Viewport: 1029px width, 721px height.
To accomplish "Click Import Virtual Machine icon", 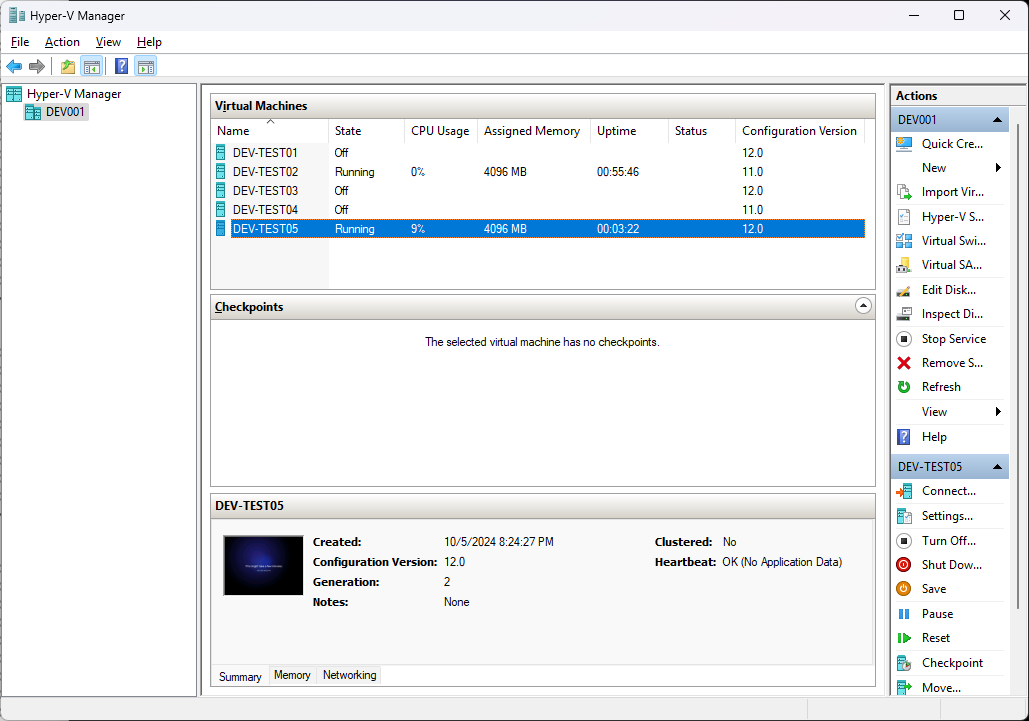I will pos(904,192).
